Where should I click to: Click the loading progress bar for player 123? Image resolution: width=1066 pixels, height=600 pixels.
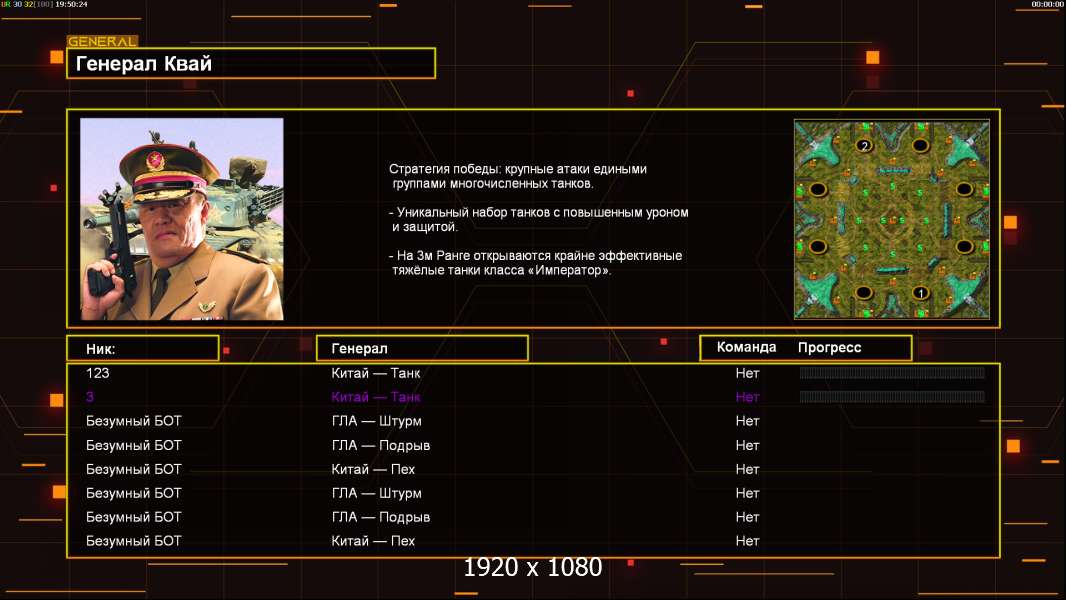click(x=892, y=373)
